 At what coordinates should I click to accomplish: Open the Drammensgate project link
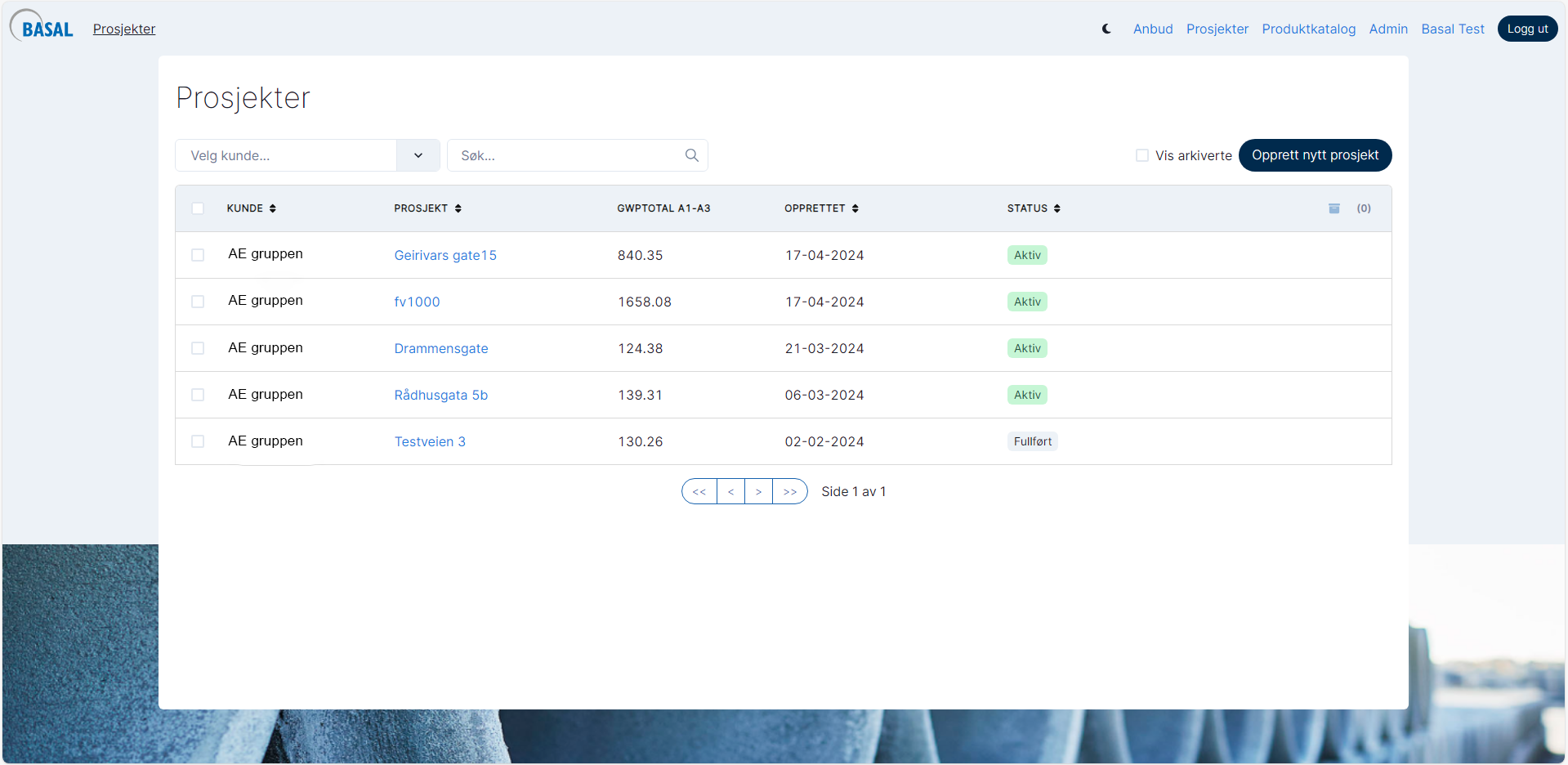(x=440, y=348)
